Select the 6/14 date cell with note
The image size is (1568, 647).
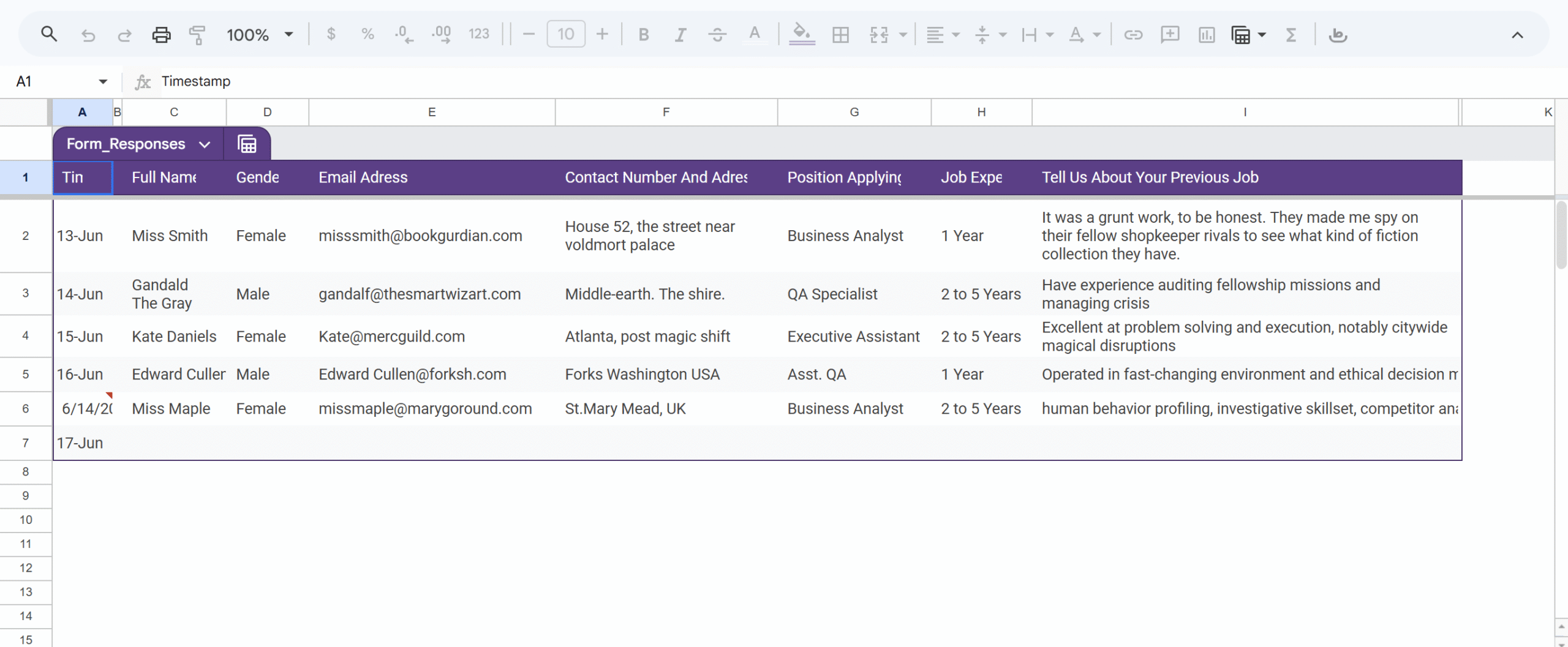(83, 408)
